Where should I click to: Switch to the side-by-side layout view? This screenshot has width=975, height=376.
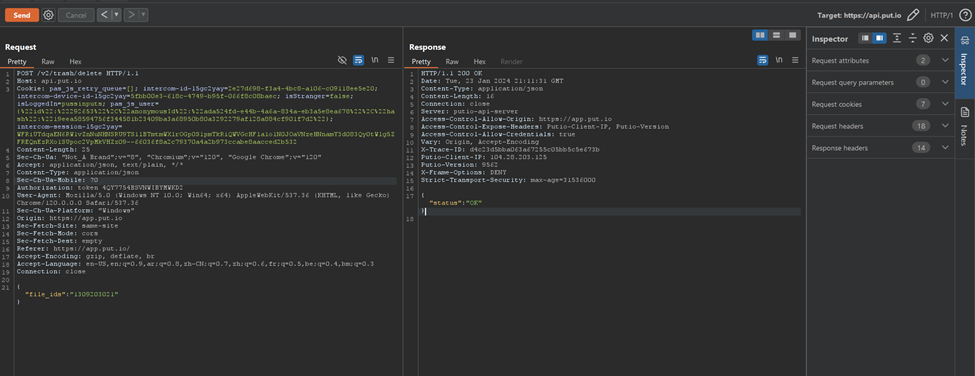point(760,35)
